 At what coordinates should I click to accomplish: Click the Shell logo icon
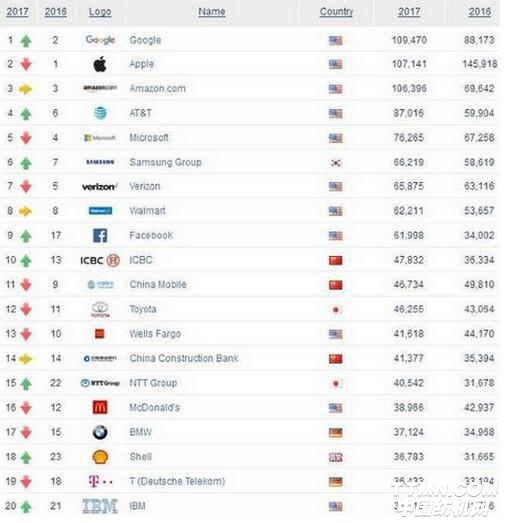click(100, 457)
